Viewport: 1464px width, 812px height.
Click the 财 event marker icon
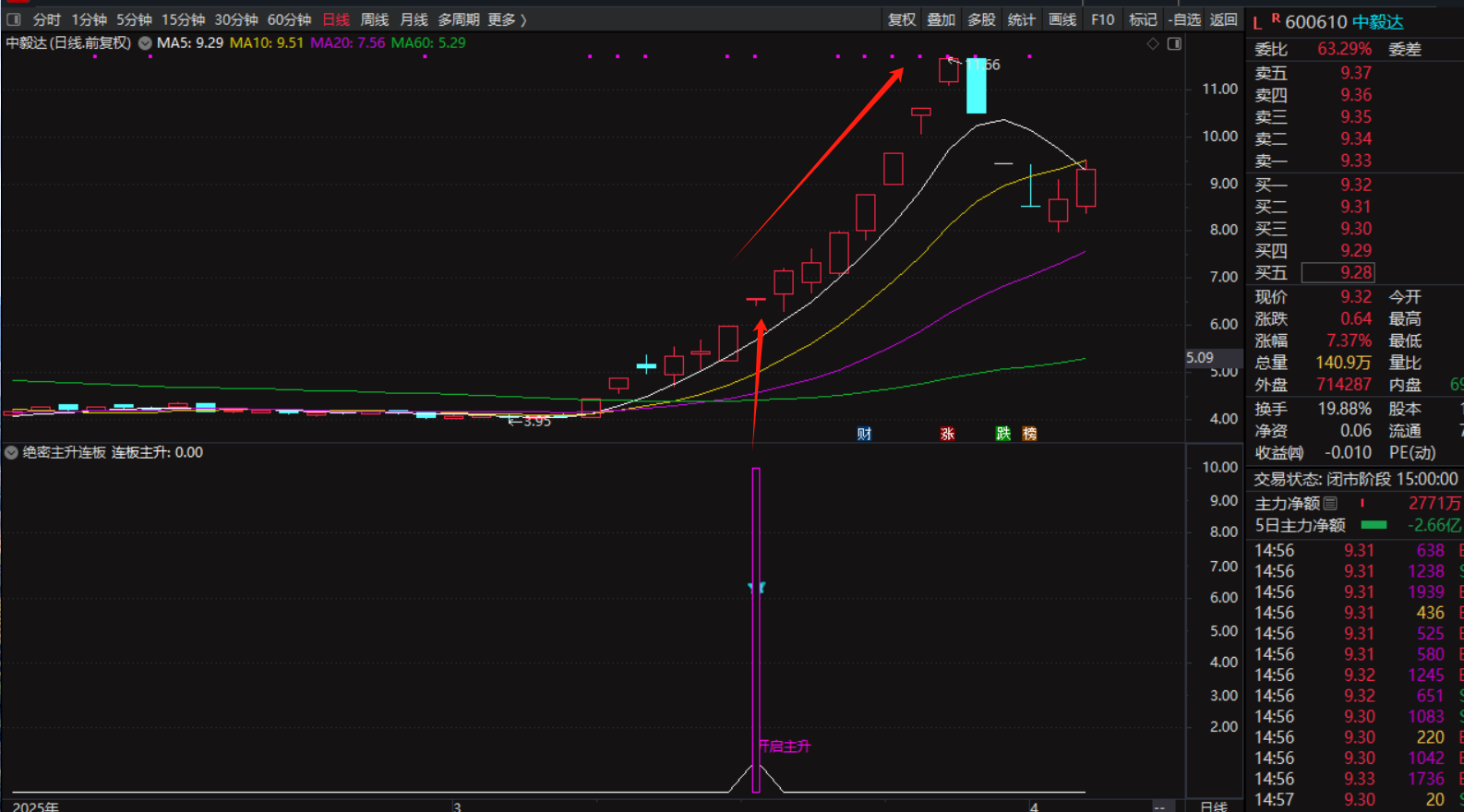864,434
